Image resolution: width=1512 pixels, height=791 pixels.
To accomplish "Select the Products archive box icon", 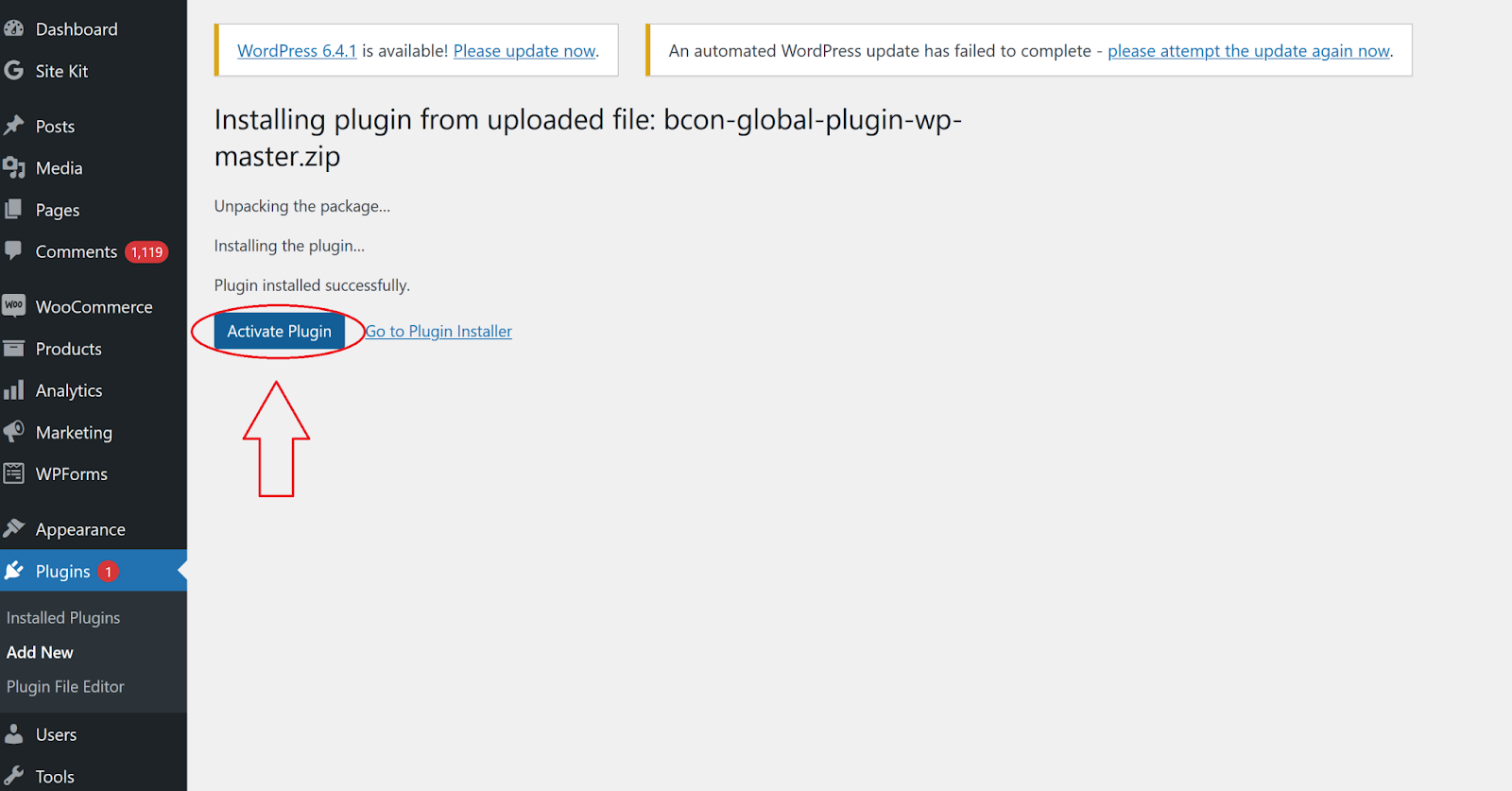I will coord(14,349).
